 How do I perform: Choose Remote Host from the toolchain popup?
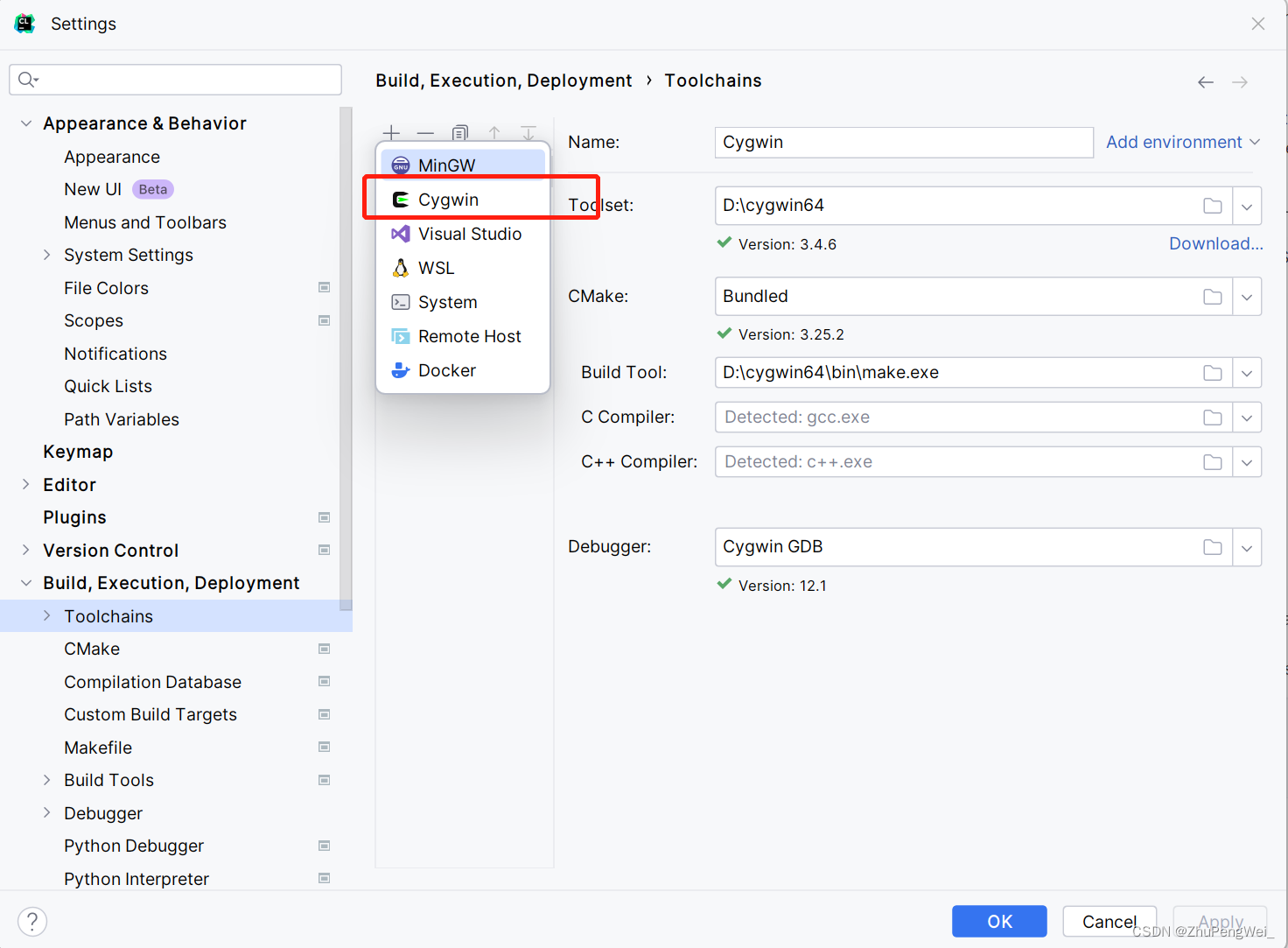tap(463, 336)
